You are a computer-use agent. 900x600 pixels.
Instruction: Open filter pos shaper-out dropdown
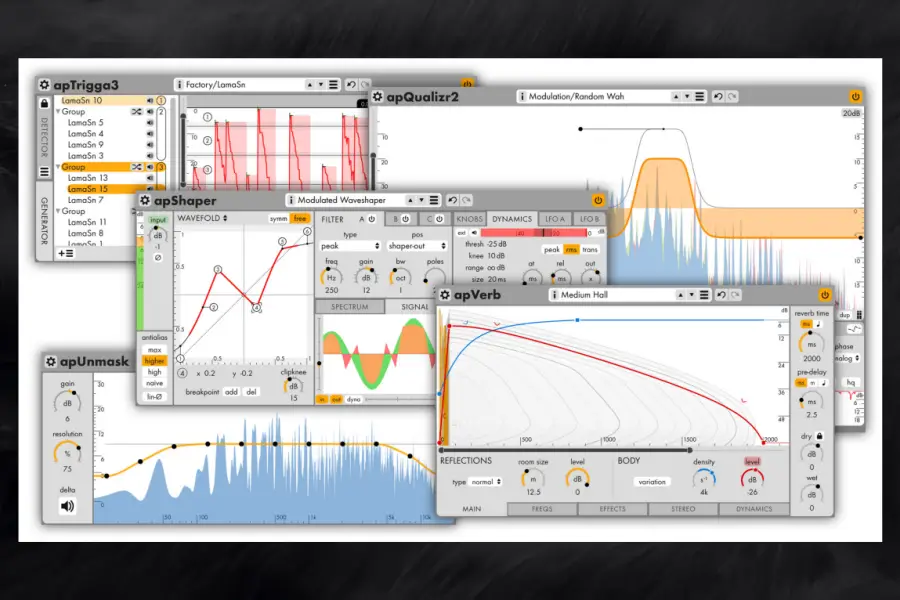click(x=416, y=246)
